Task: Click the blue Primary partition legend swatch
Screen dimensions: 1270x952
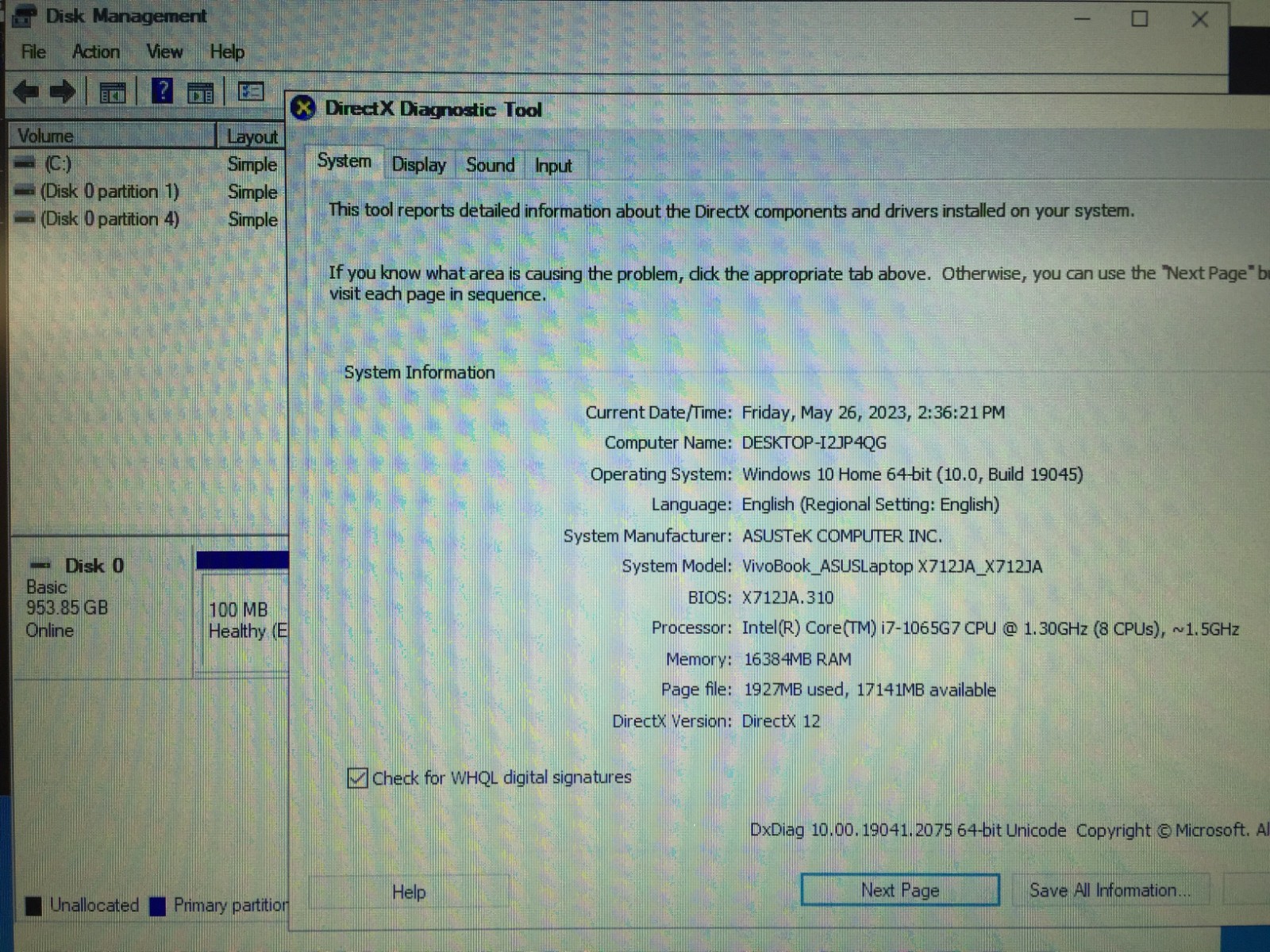Action: (x=157, y=906)
